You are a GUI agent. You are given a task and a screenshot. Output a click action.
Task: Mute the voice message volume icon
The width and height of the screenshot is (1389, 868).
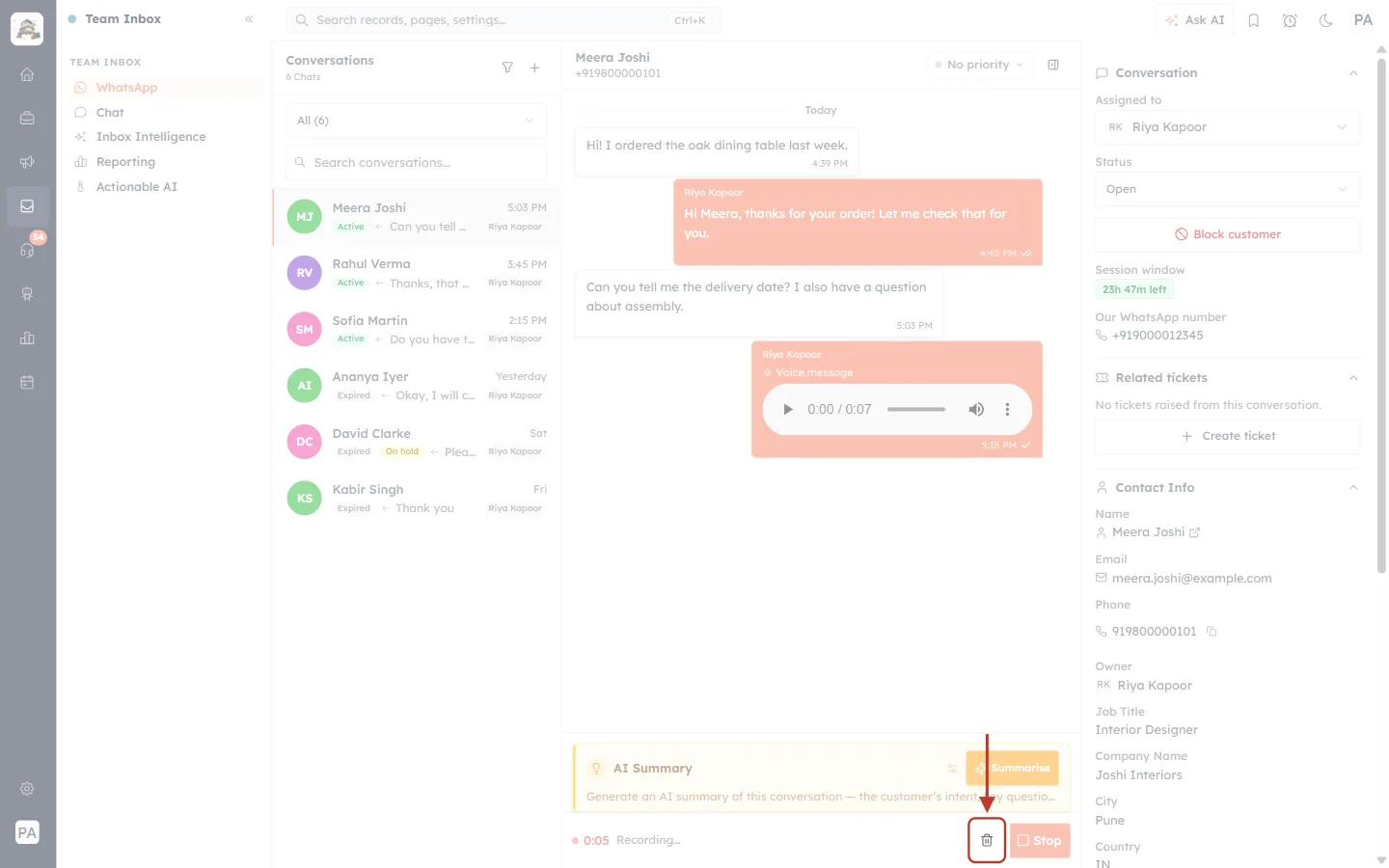coord(976,409)
